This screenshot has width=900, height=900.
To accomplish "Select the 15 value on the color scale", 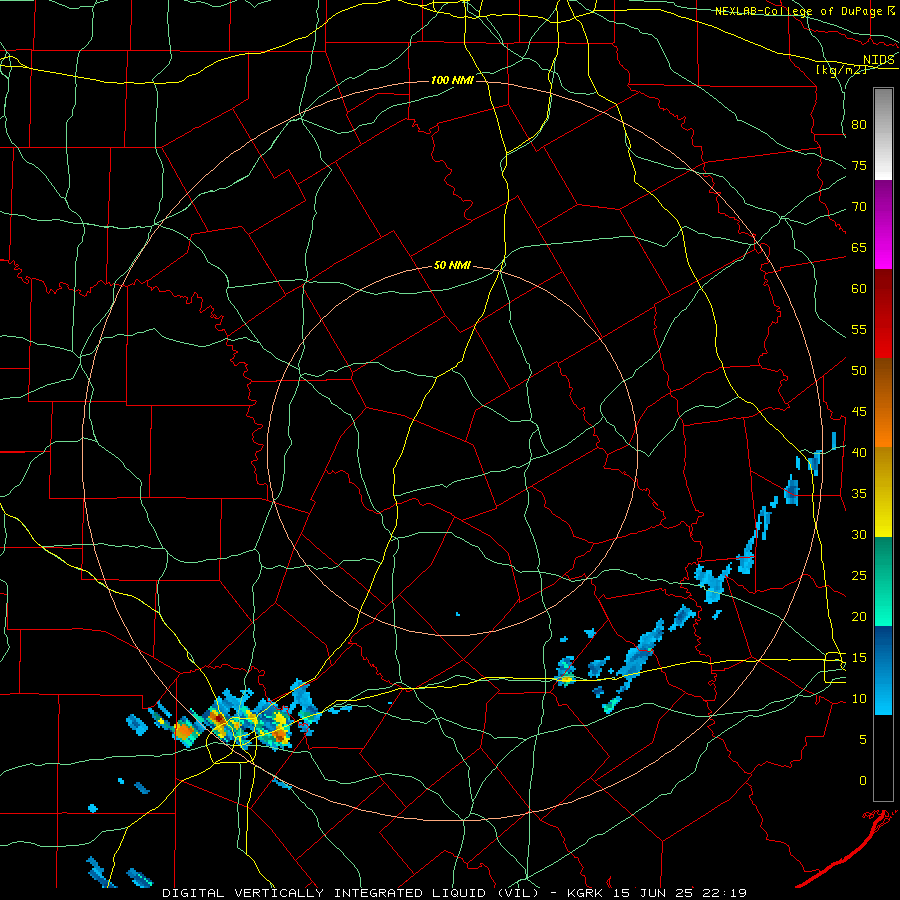I will [859, 658].
